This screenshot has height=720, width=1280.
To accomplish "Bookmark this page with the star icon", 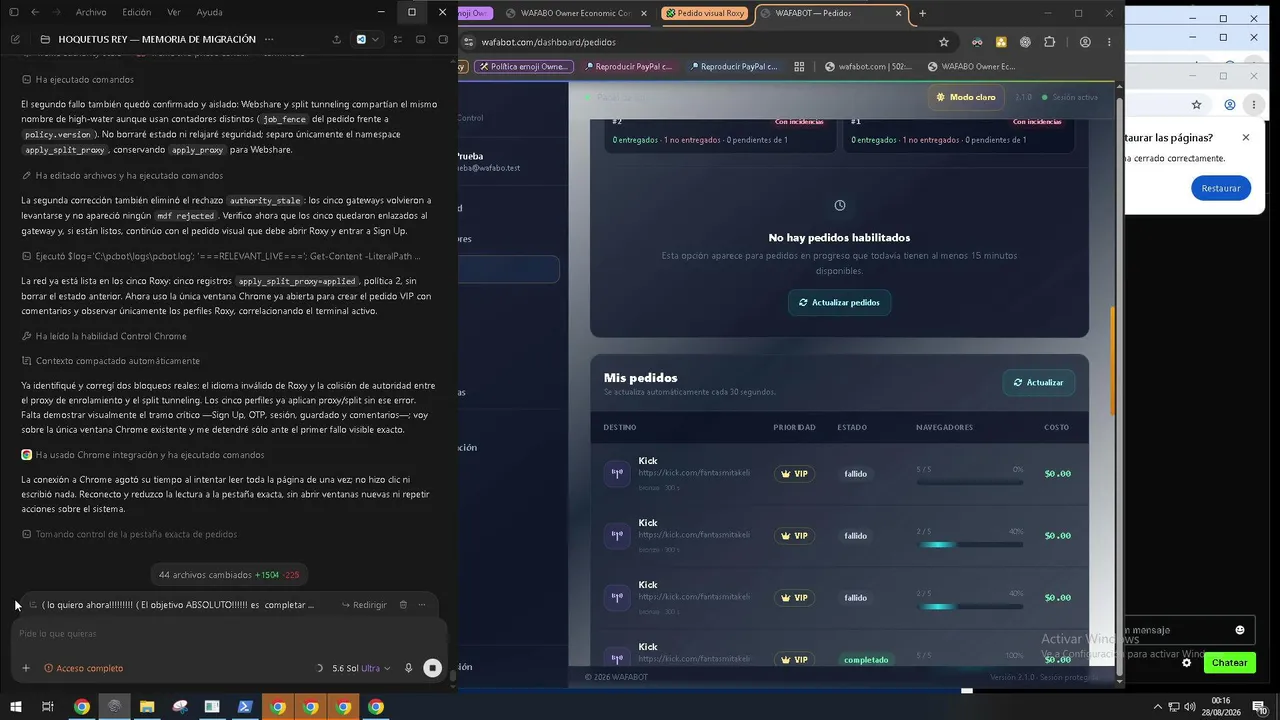I will point(943,42).
